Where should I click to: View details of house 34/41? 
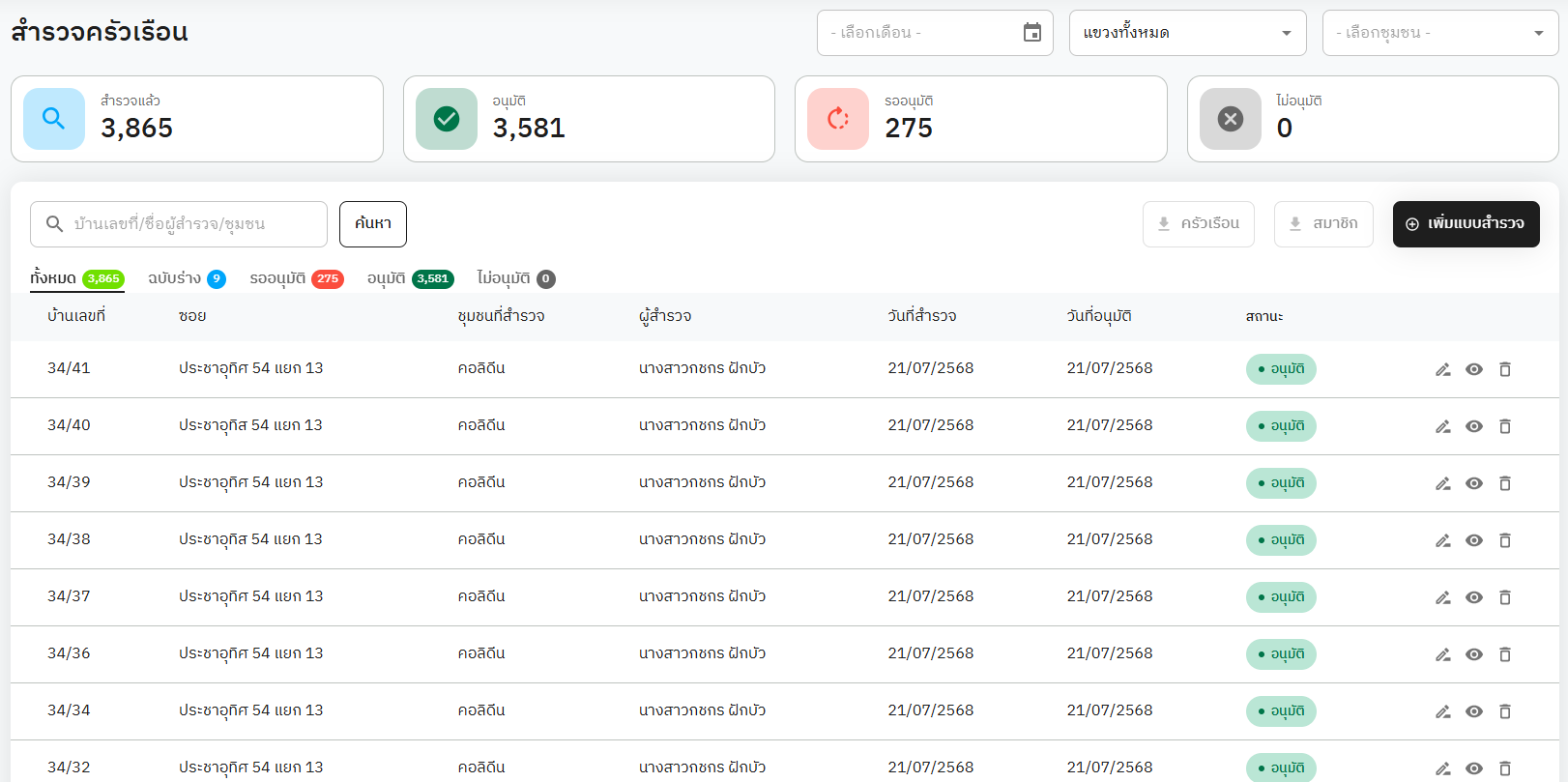point(1474,369)
